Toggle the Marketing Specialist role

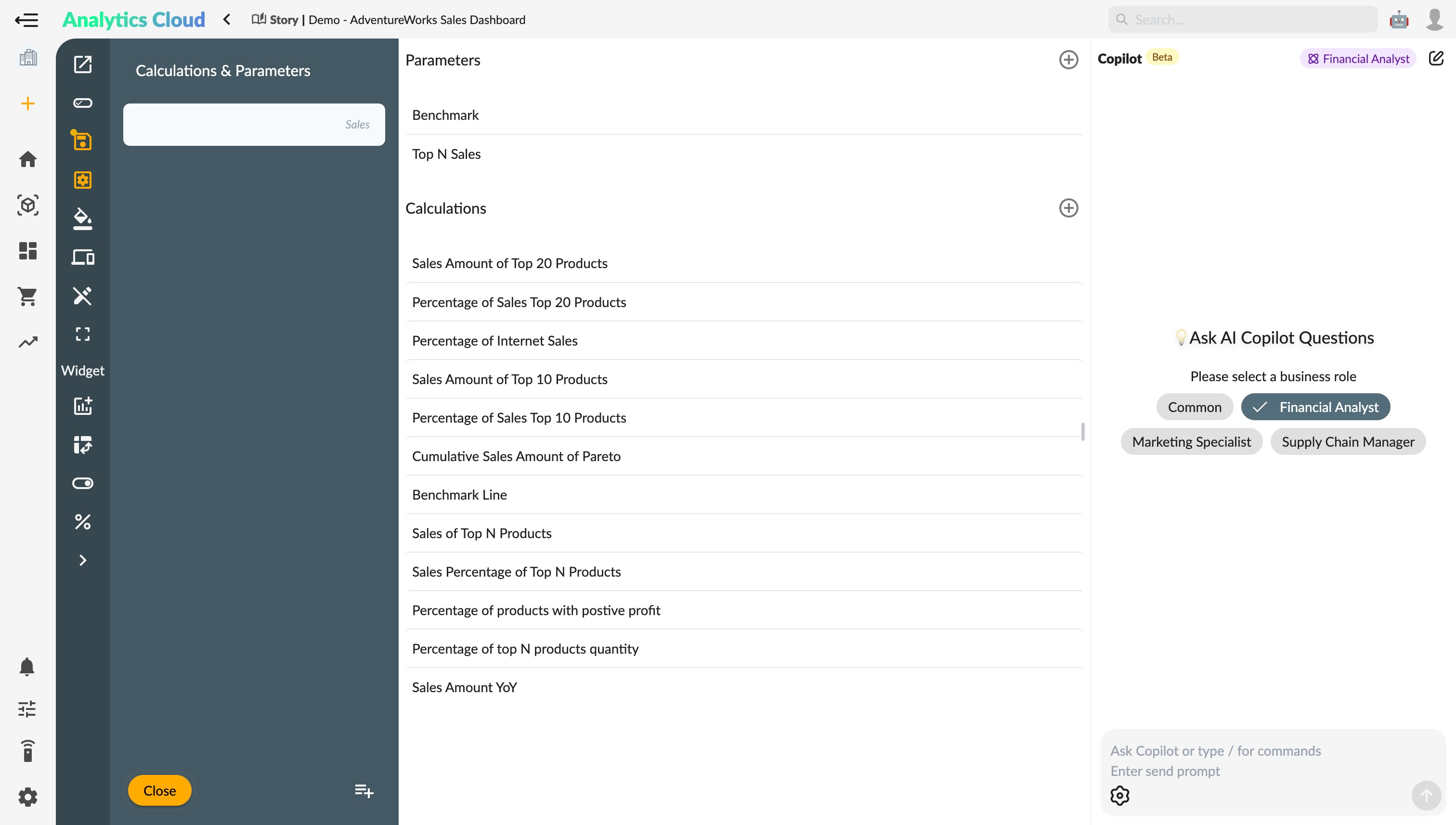pyautogui.click(x=1191, y=441)
